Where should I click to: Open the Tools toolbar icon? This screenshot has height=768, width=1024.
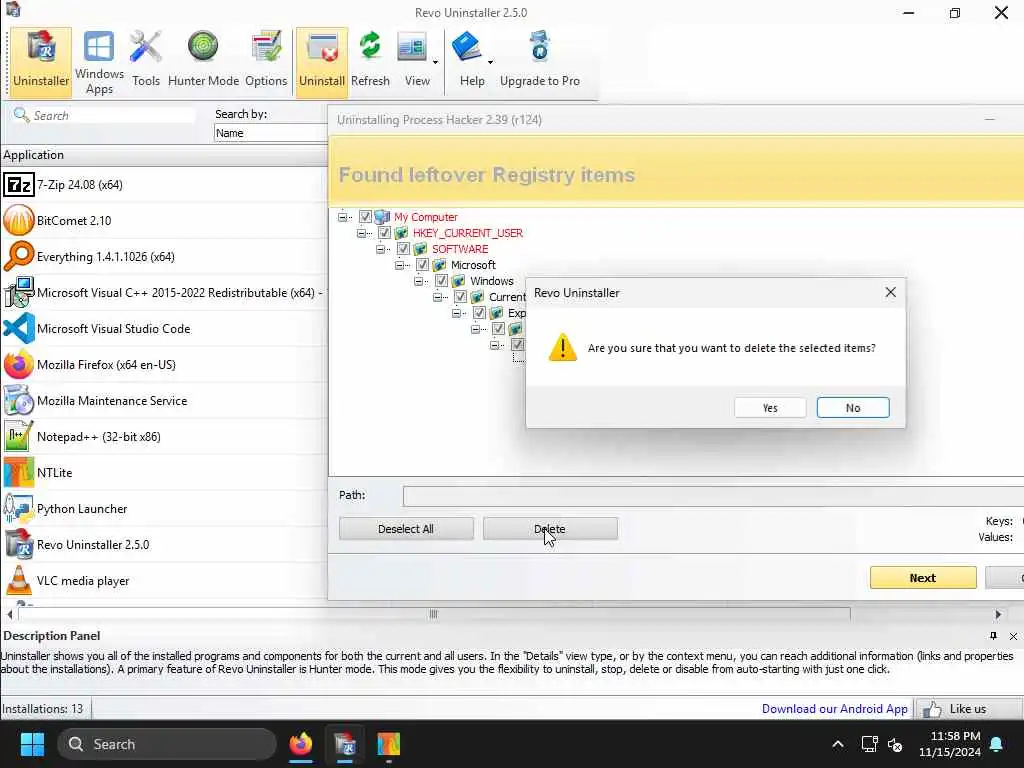click(x=146, y=61)
